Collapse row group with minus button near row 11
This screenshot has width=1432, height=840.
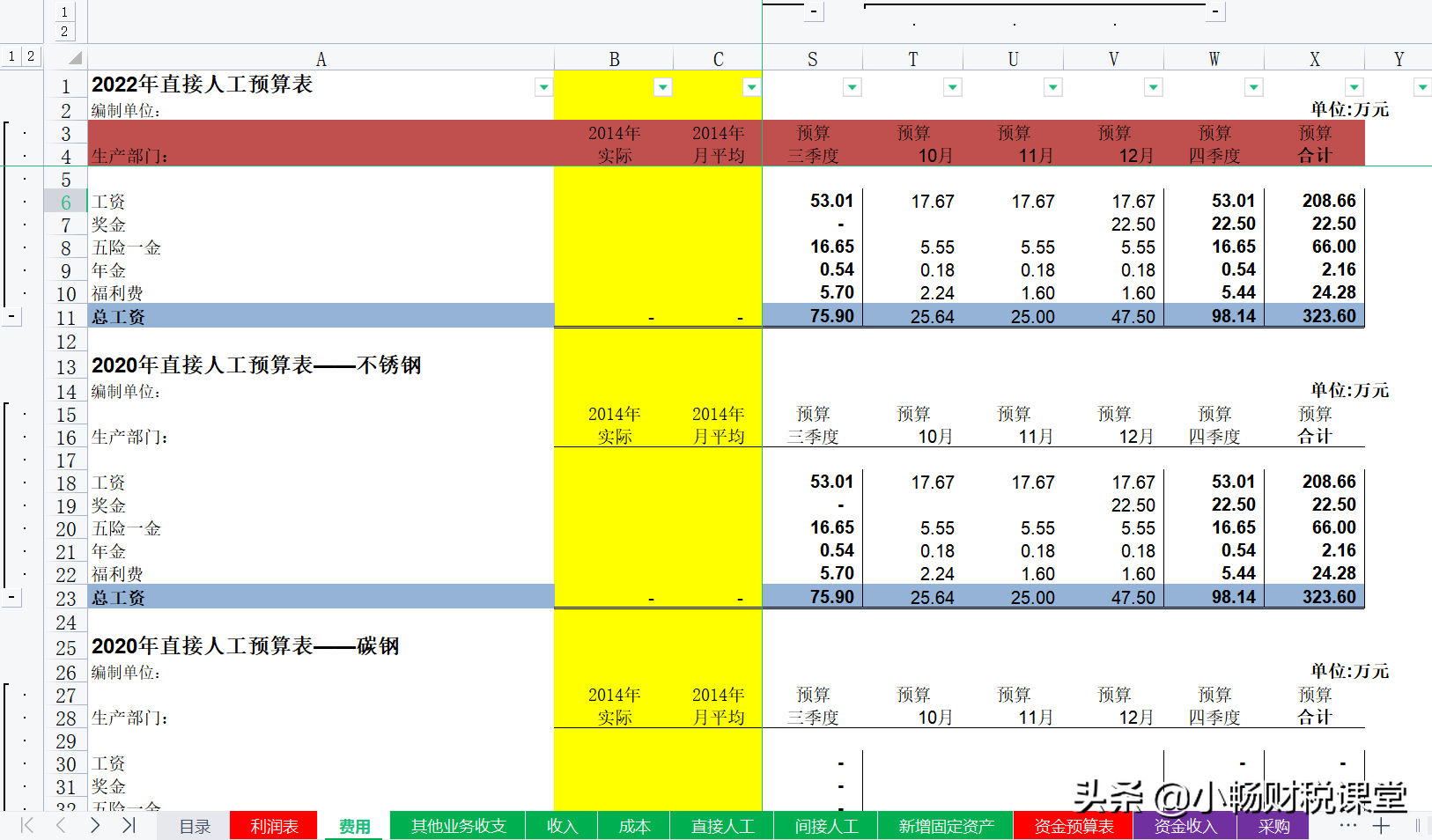click(x=12, y=315)
